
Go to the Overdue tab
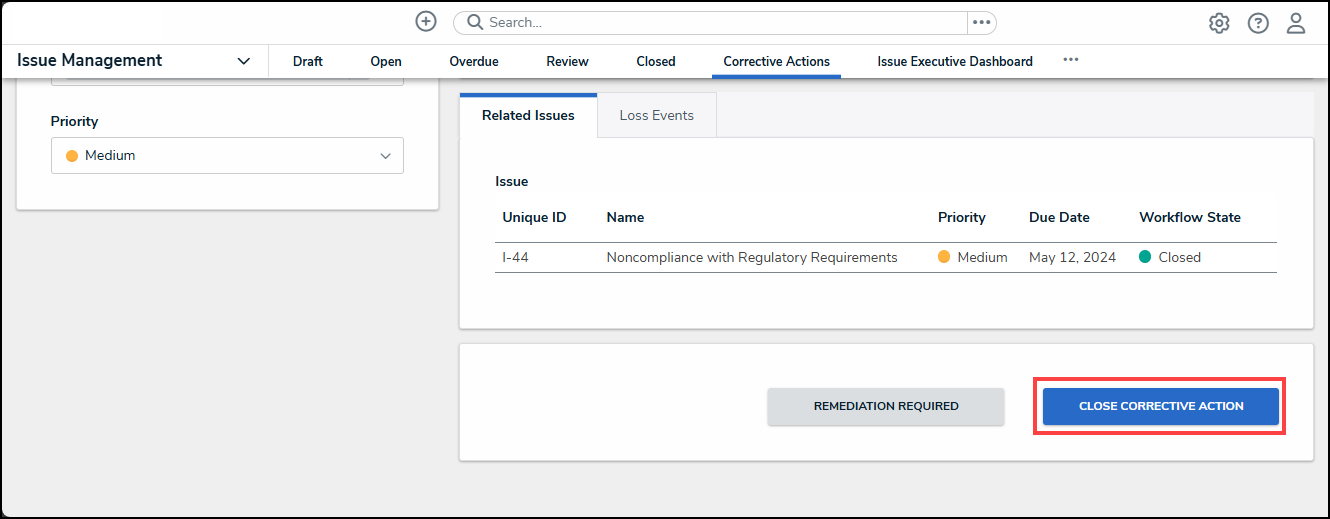[x=474, y=61]
